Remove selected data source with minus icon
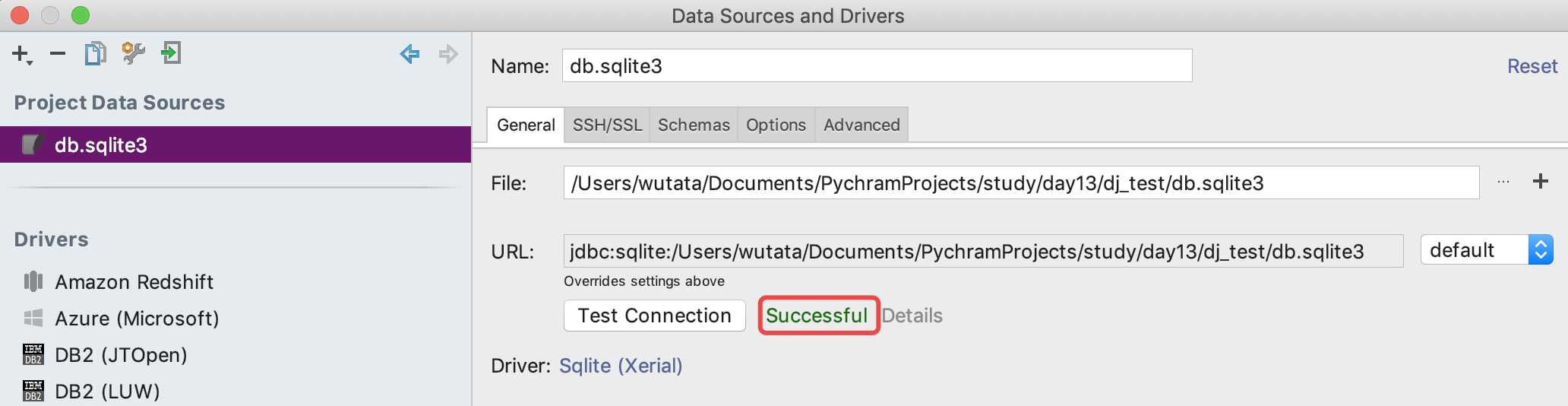This screenshot has height=406, width=1568. tap(58, 53)
